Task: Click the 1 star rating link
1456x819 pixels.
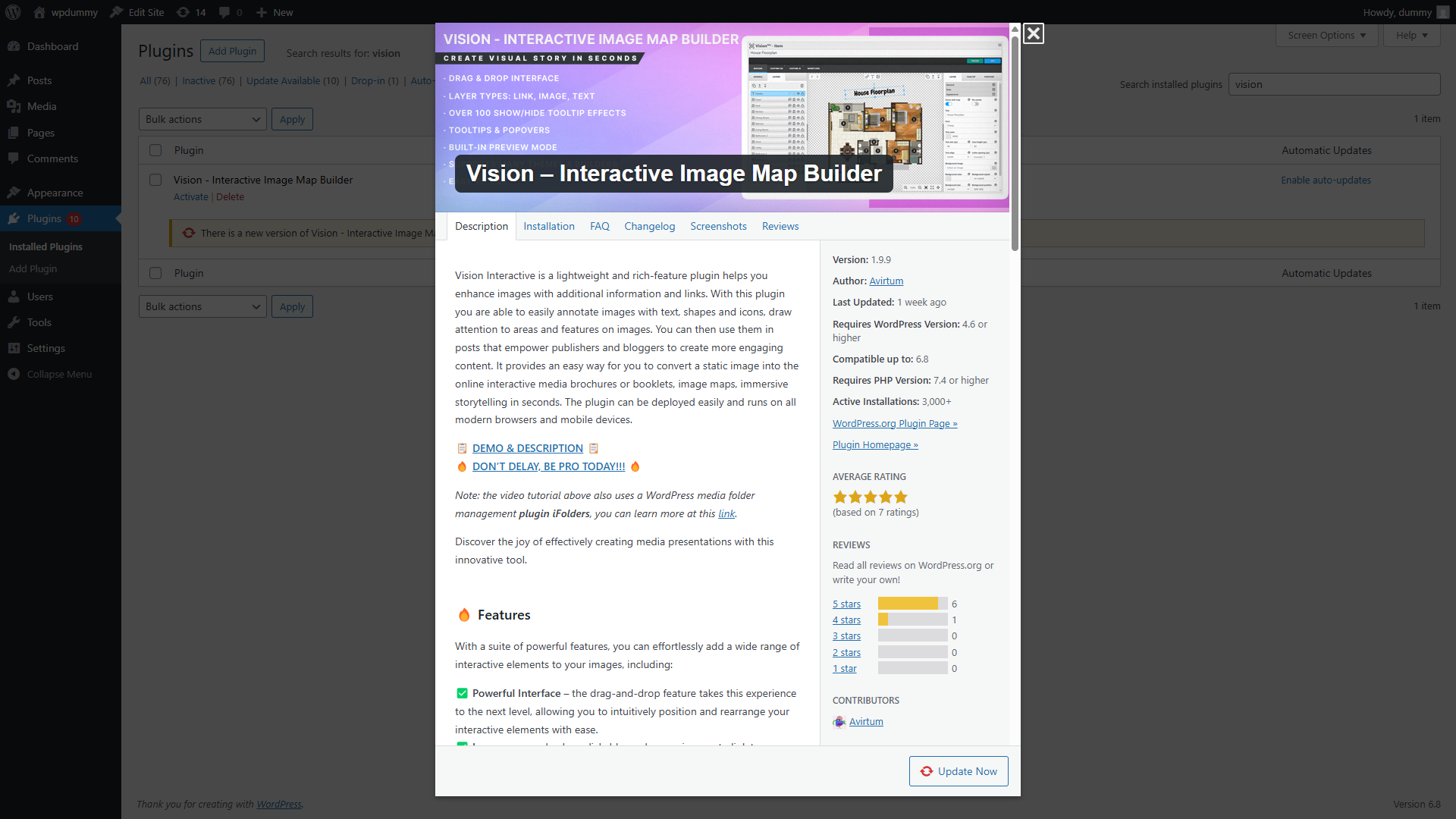Action: point(844,668)
